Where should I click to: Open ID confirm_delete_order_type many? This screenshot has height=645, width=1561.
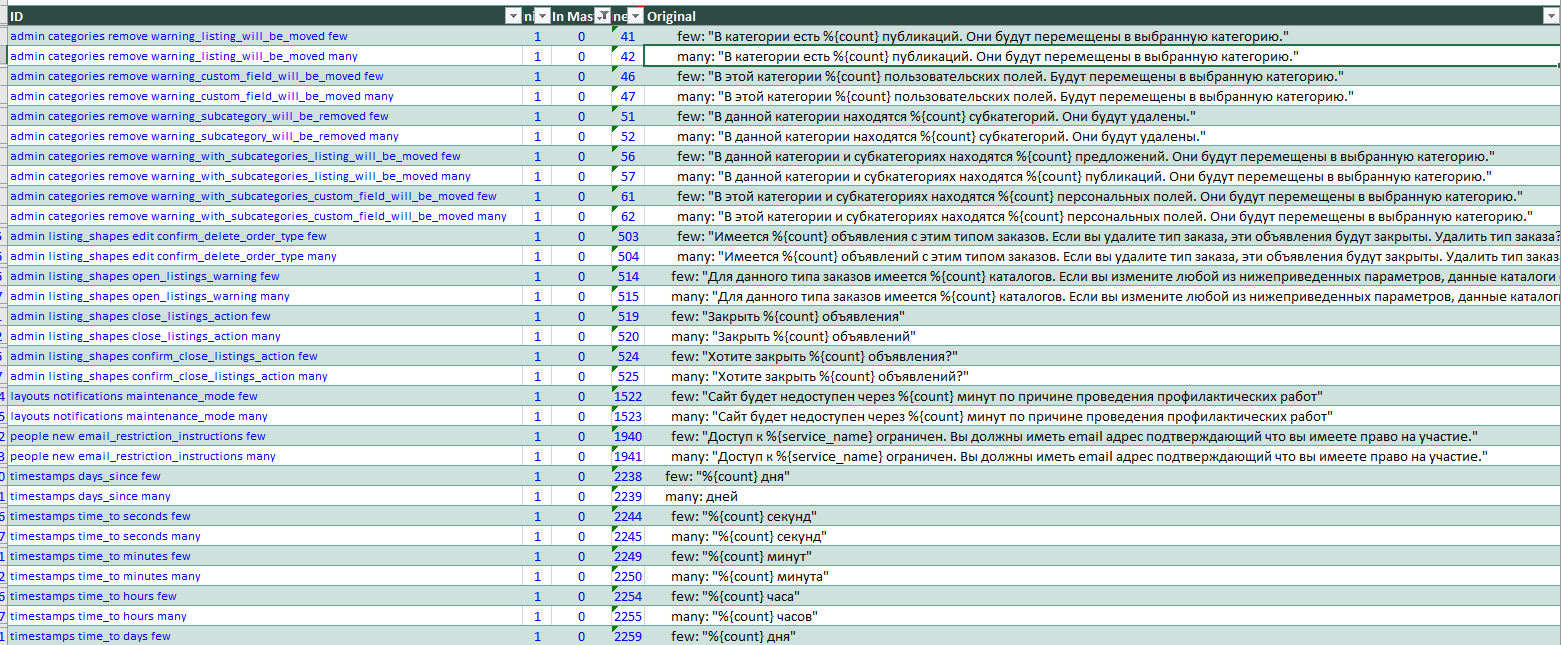(x=173, y=256)
